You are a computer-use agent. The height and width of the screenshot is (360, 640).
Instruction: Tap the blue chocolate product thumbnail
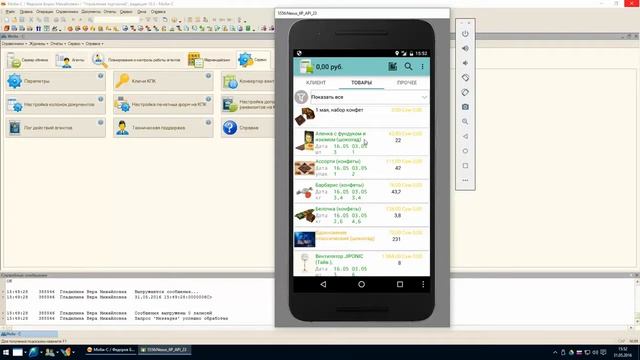pos(304,239)
